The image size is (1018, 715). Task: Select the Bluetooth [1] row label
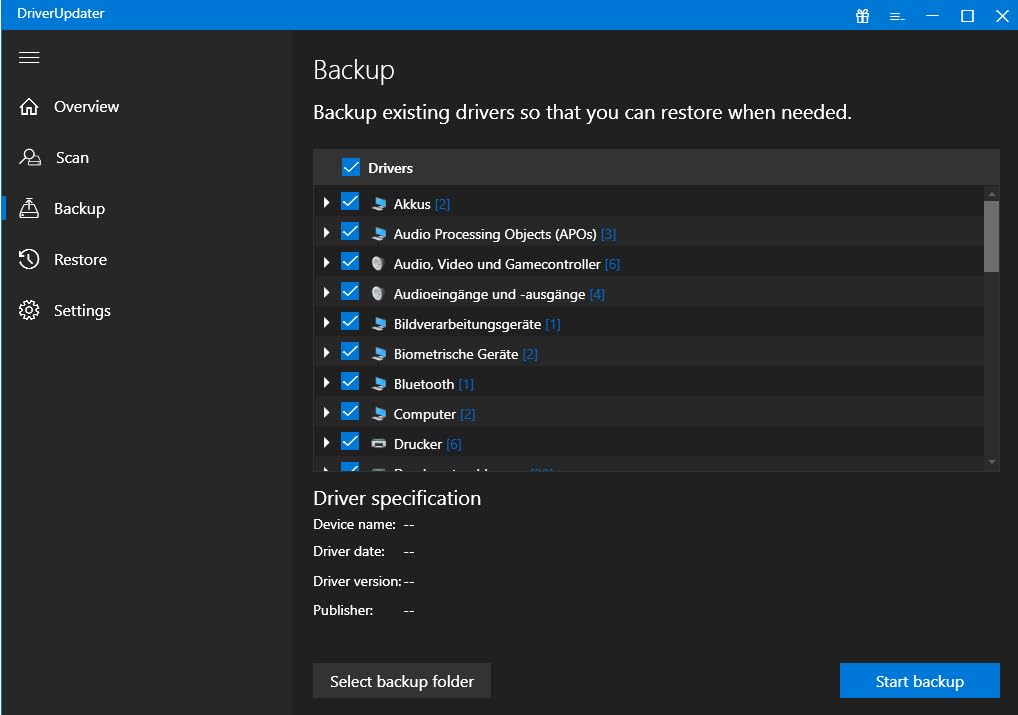(434, 384)
